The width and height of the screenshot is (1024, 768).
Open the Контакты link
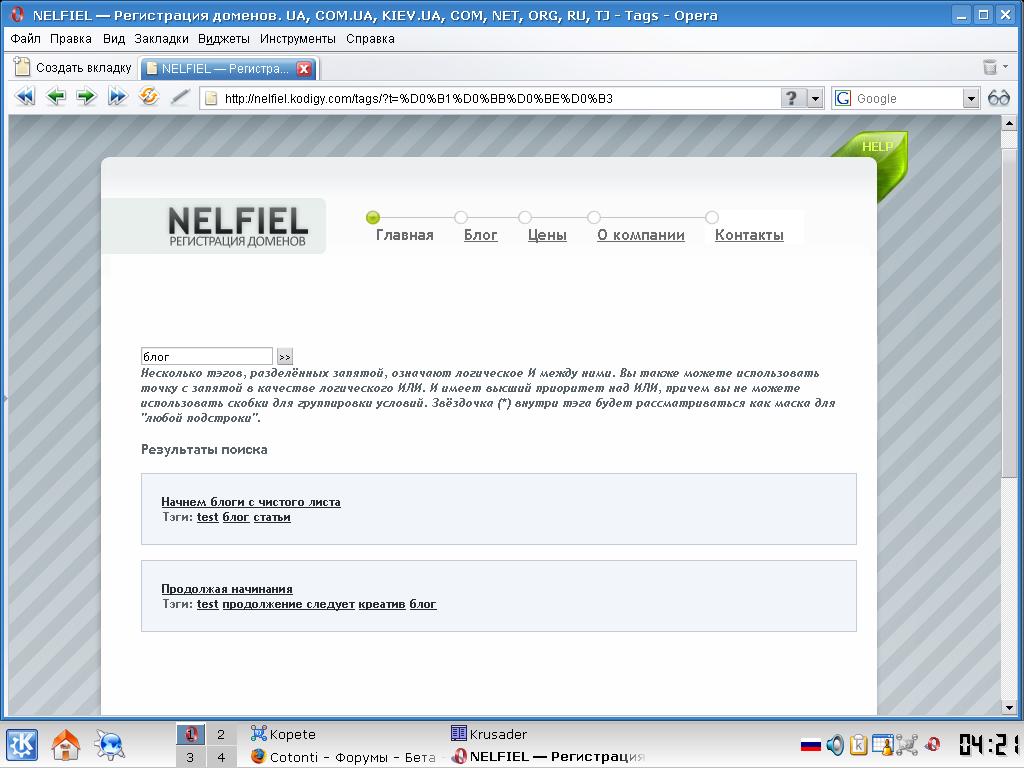point(749,235)
